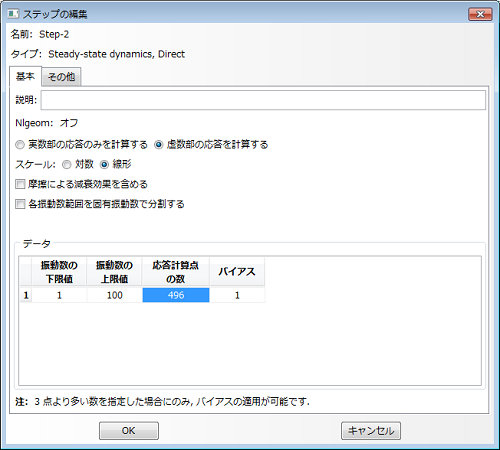
Task: Click the highlighted 応答計算点の数 cell 496
Action: [x=176, y=295]
